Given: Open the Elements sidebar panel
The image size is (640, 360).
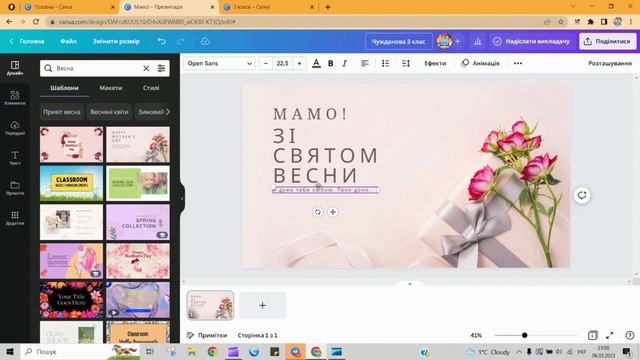Looking at the screenshot, I should 15,98.
